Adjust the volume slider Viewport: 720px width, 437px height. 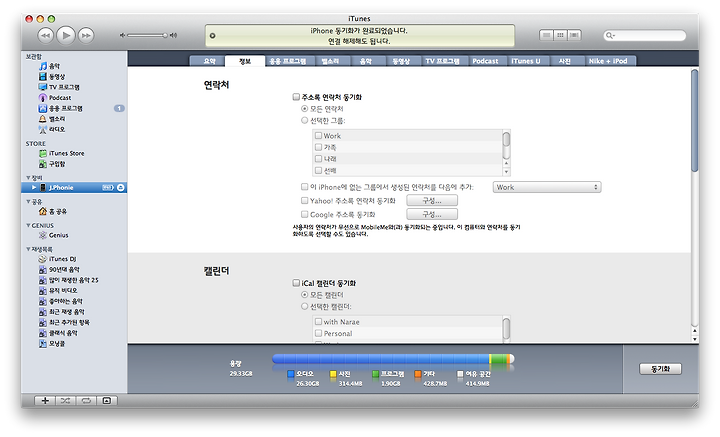[148, 35]
